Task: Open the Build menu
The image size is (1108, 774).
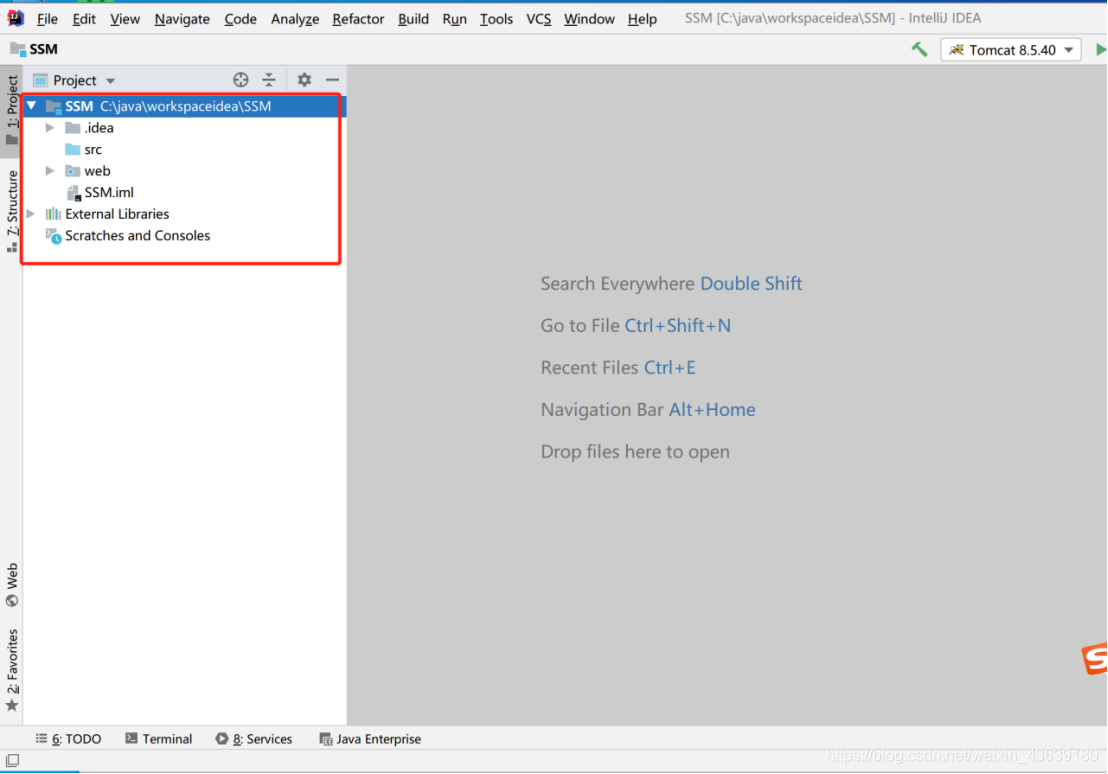Action: [x=413, y=19]
